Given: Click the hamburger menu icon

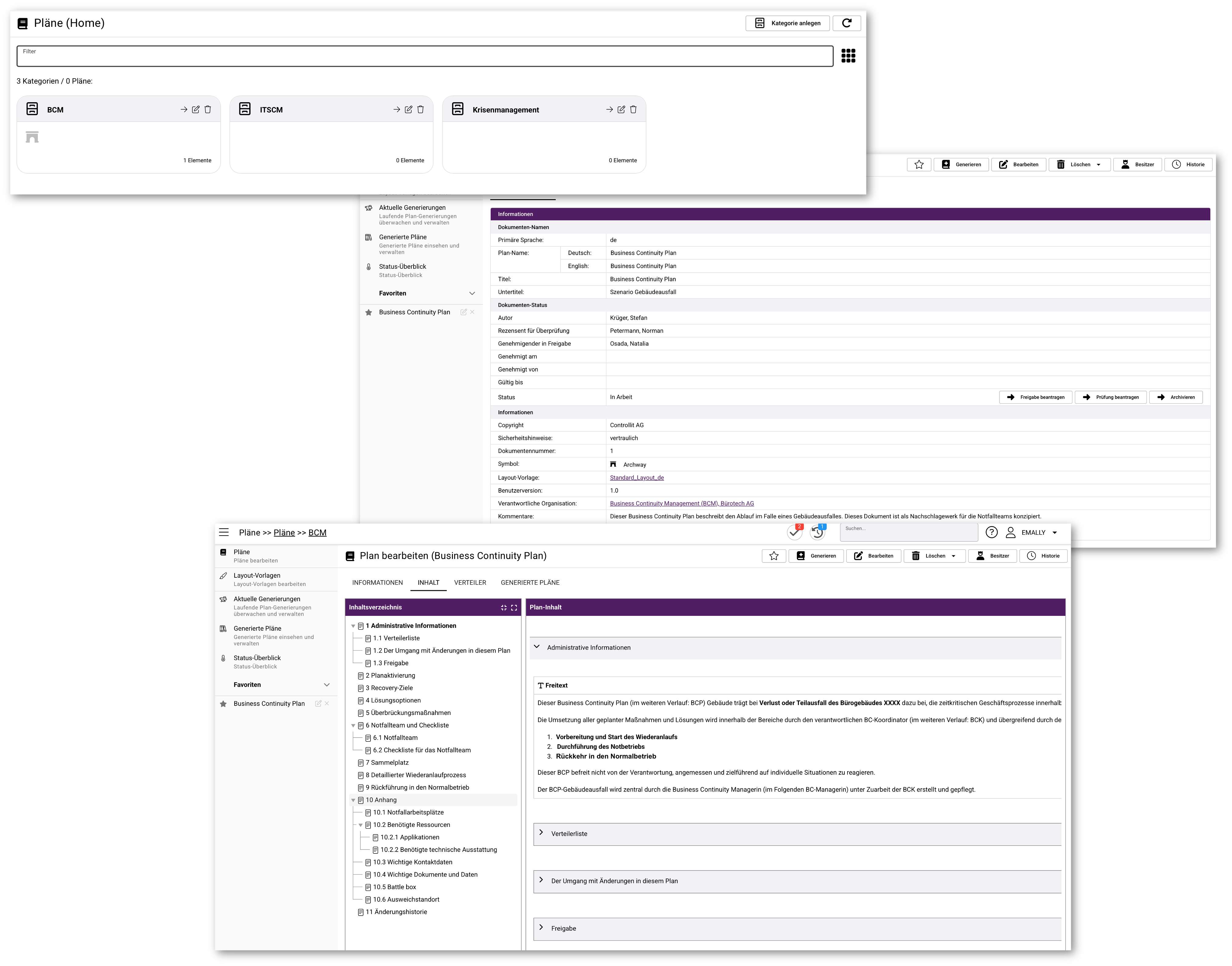Looking at the screenshot, I should [224, 532].
